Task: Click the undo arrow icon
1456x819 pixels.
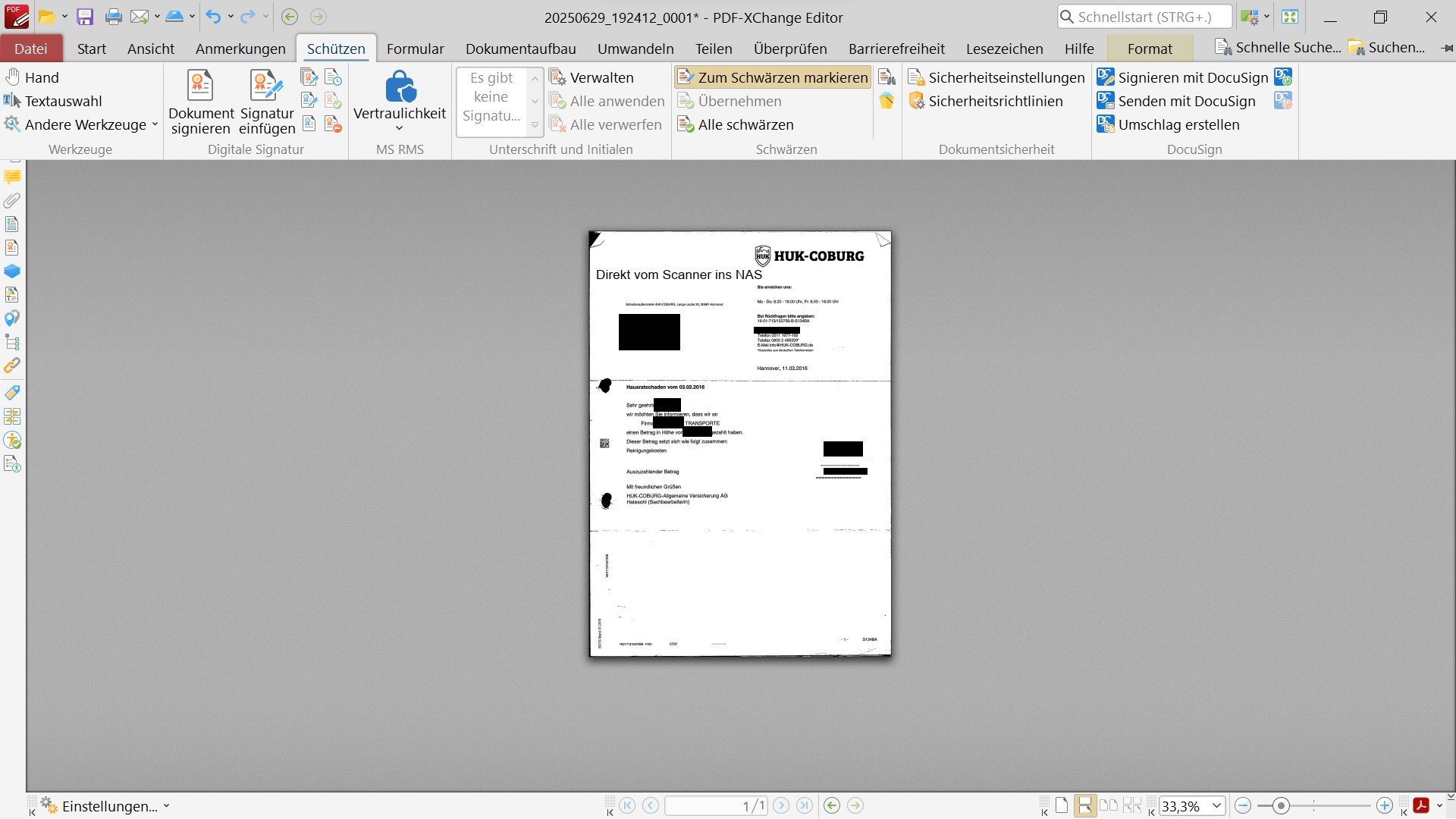Action: [213, 17]
